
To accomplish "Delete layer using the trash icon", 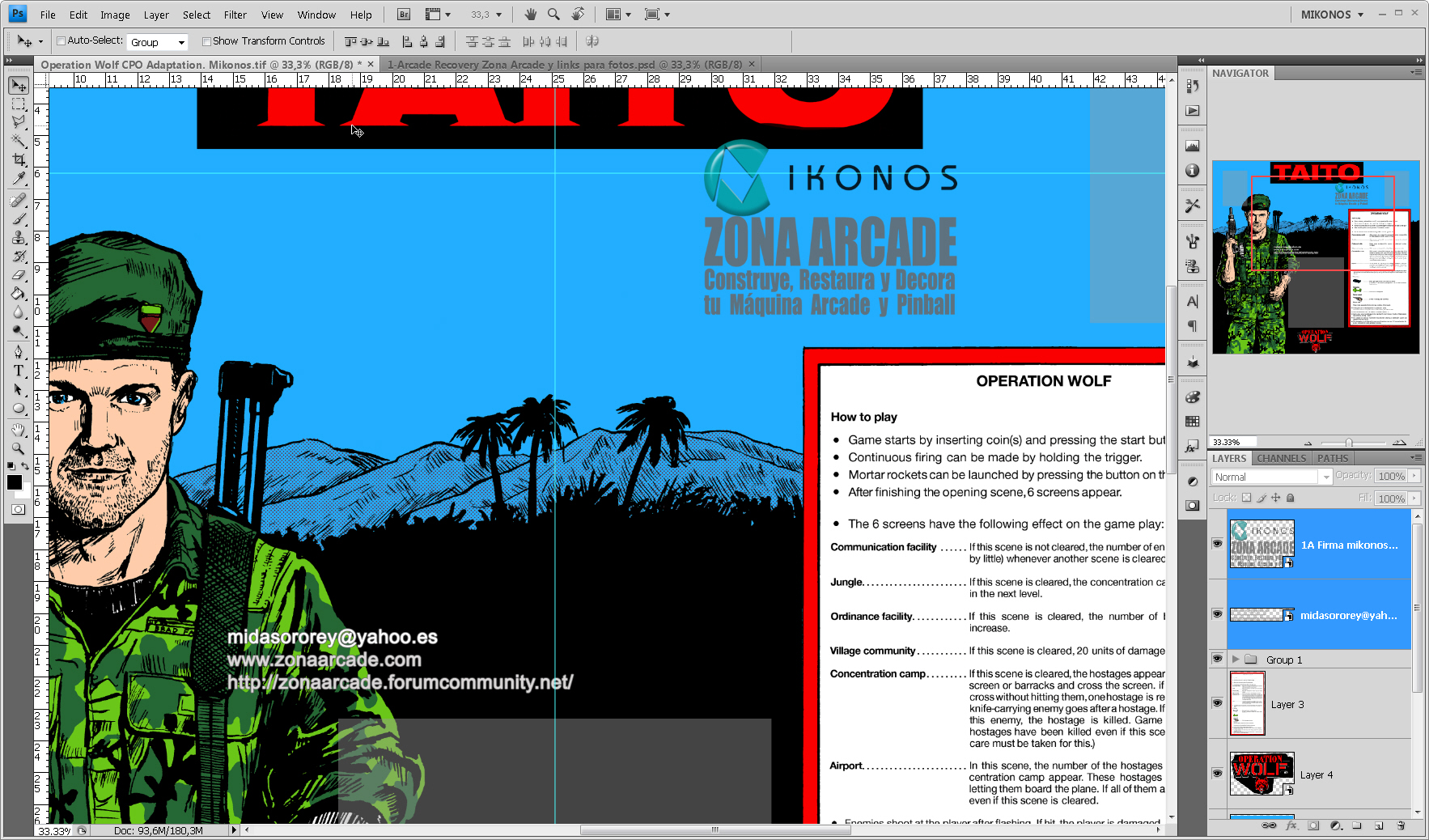I will pos(1401,825).
